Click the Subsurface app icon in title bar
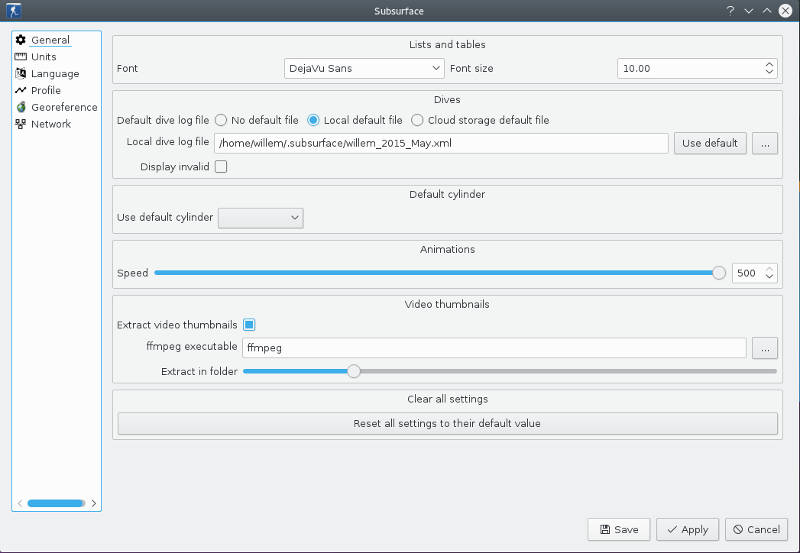The width and height of the screenshot is (800, 553). (x=14, y=10)
